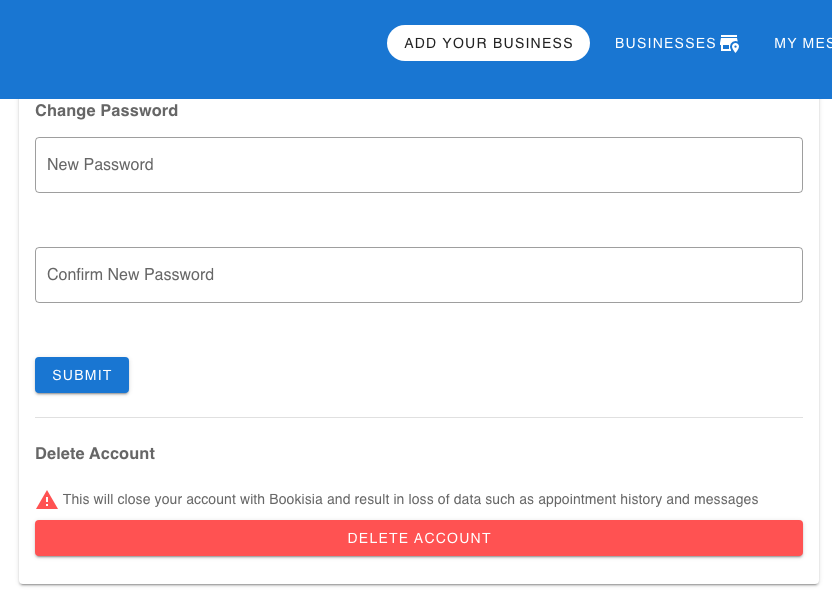Click the Change Password heading
This screenshot has height=597, width=832.
tap(106, 111)
